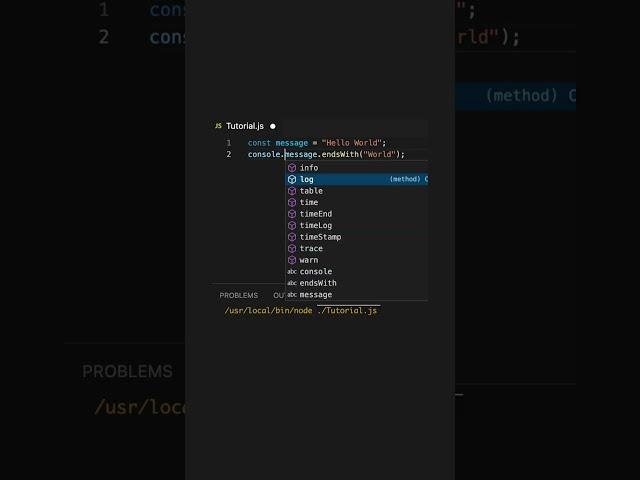
Task: Click the method cube icon beside time
Action: pyautogui.click(x=292, y=202)
